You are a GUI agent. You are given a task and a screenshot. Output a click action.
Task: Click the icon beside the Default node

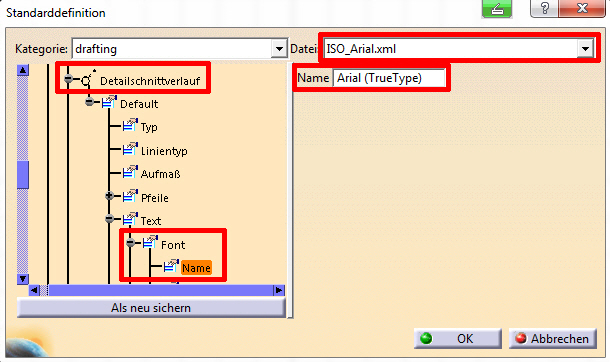[109, 102]
